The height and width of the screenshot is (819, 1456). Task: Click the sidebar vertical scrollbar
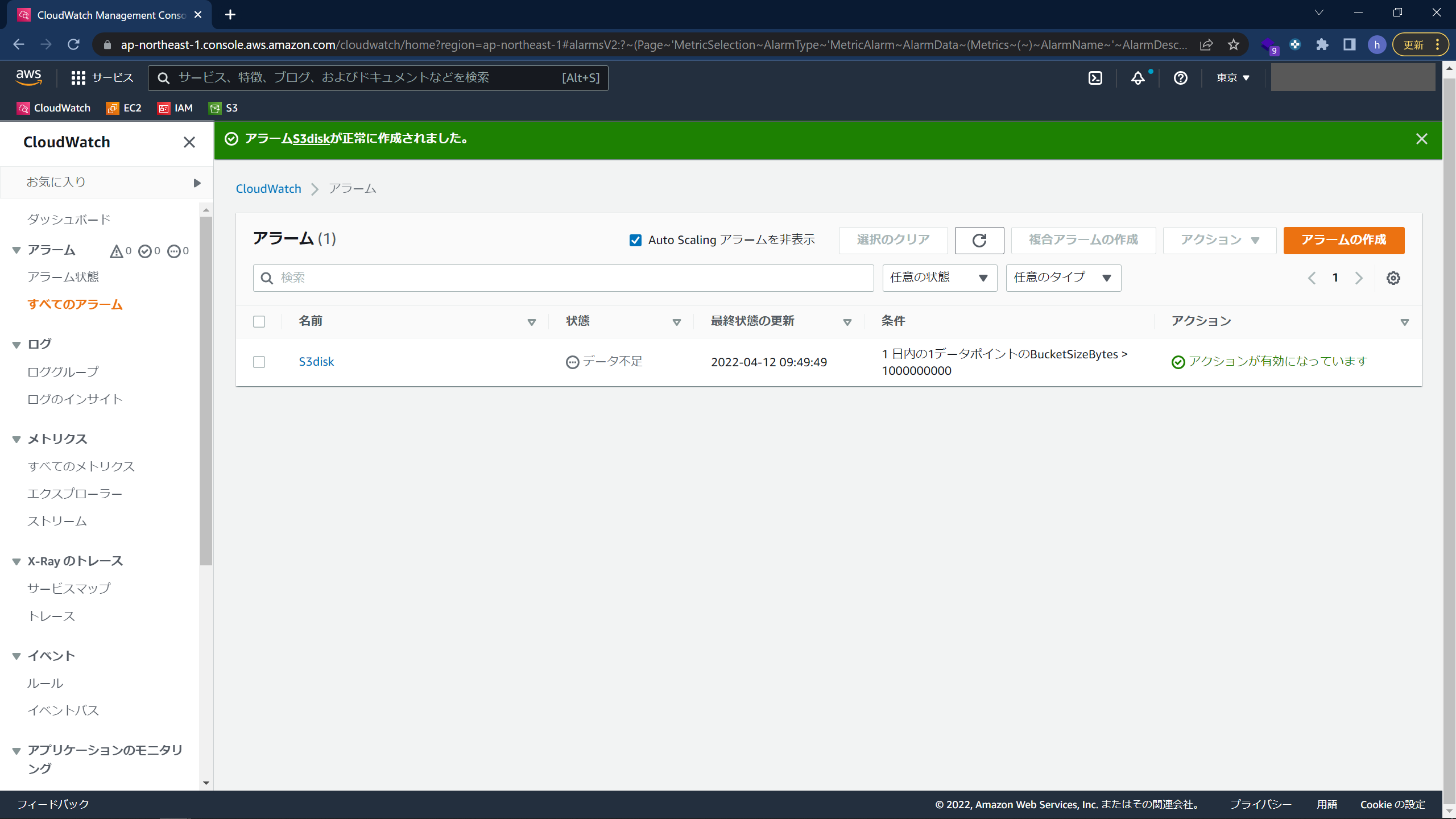[206, 390]
